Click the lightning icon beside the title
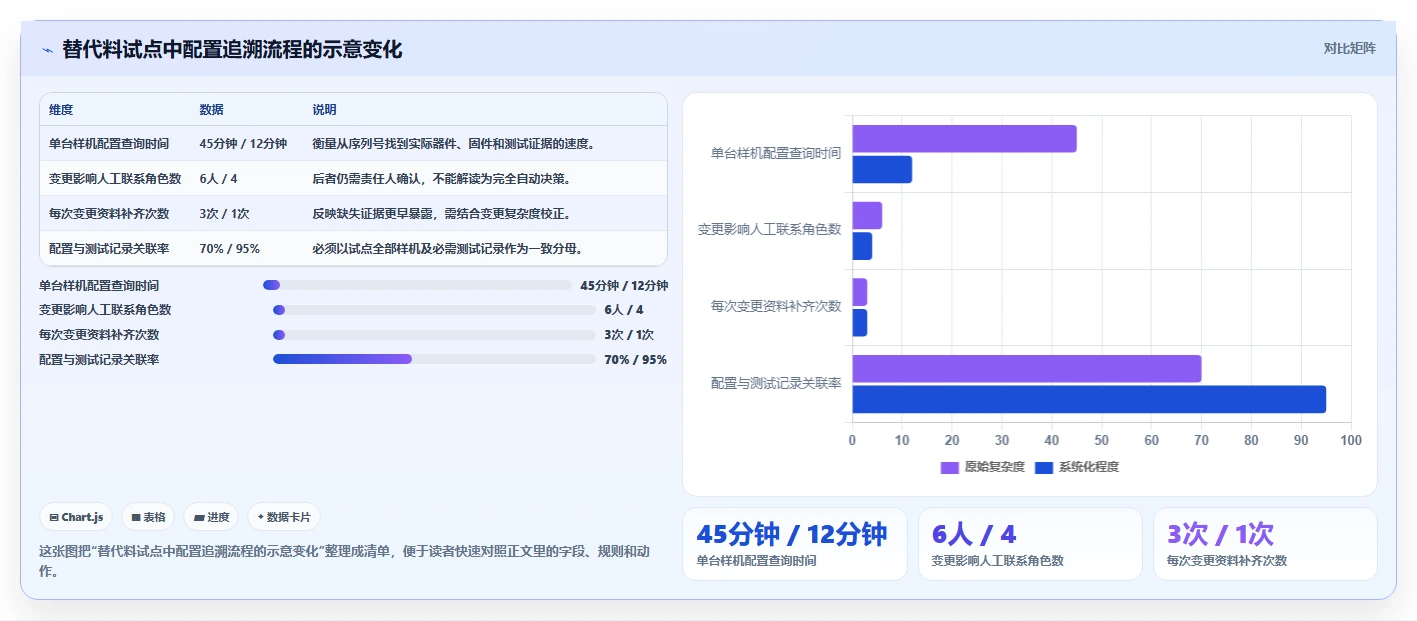This screenshot has height=621, width=1417. 47,50
